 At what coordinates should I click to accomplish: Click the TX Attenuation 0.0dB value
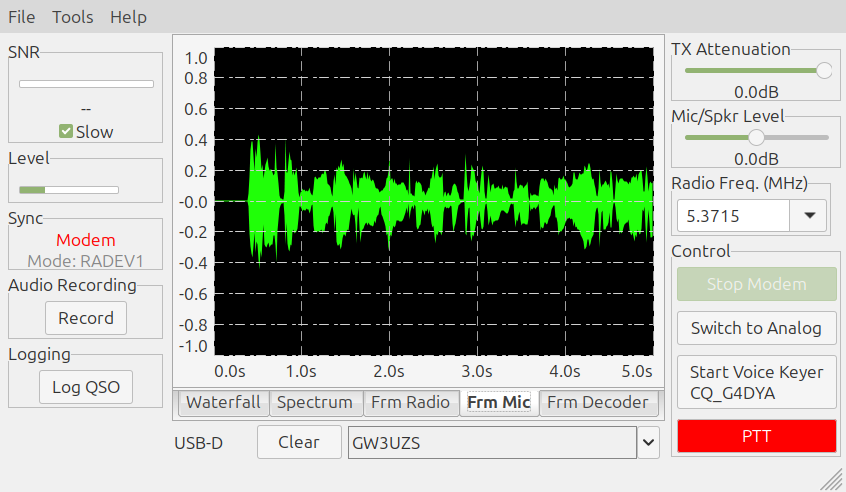point(756,92)
